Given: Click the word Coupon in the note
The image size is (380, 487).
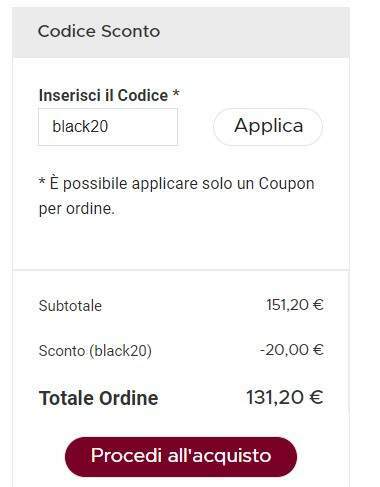Looking at the screenshot, I should point(286,184).
